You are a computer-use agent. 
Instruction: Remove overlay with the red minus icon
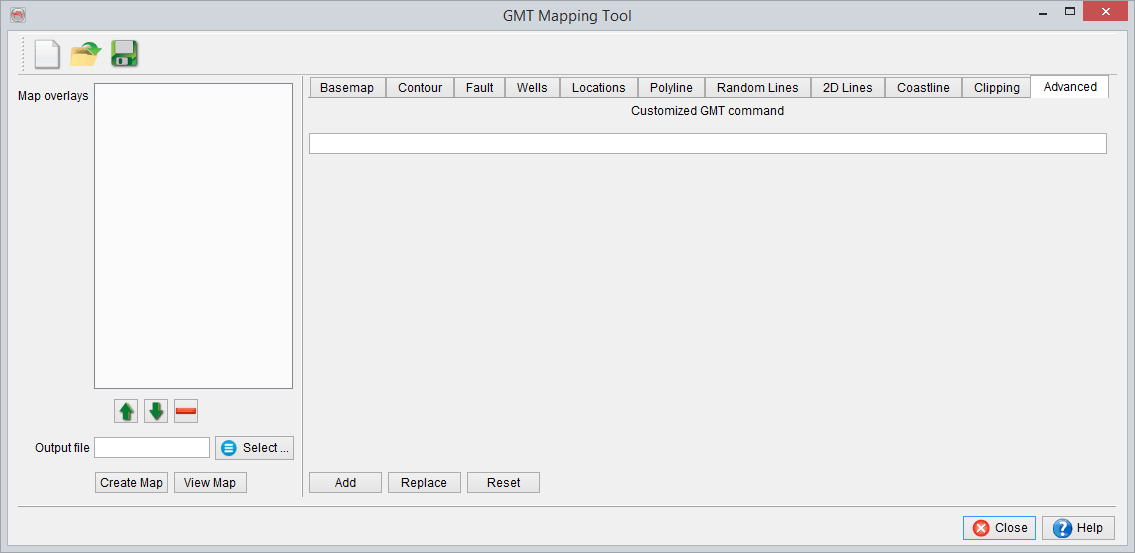[x=186, y=411]
